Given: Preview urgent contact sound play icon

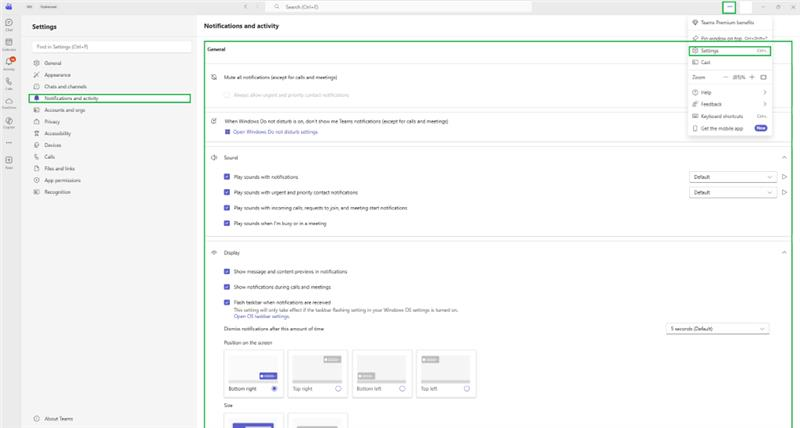Looking at the screenshot, I should pyautogui.click(x=784, y=192).
